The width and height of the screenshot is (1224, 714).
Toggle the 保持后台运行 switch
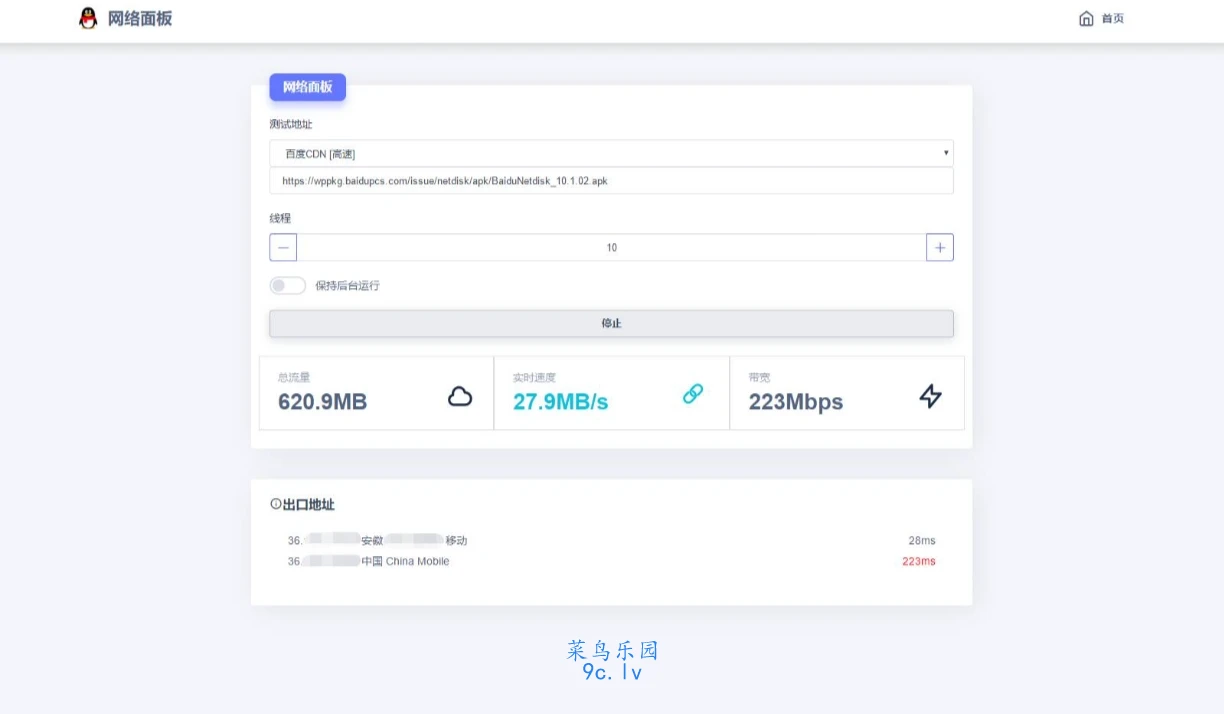288,285
